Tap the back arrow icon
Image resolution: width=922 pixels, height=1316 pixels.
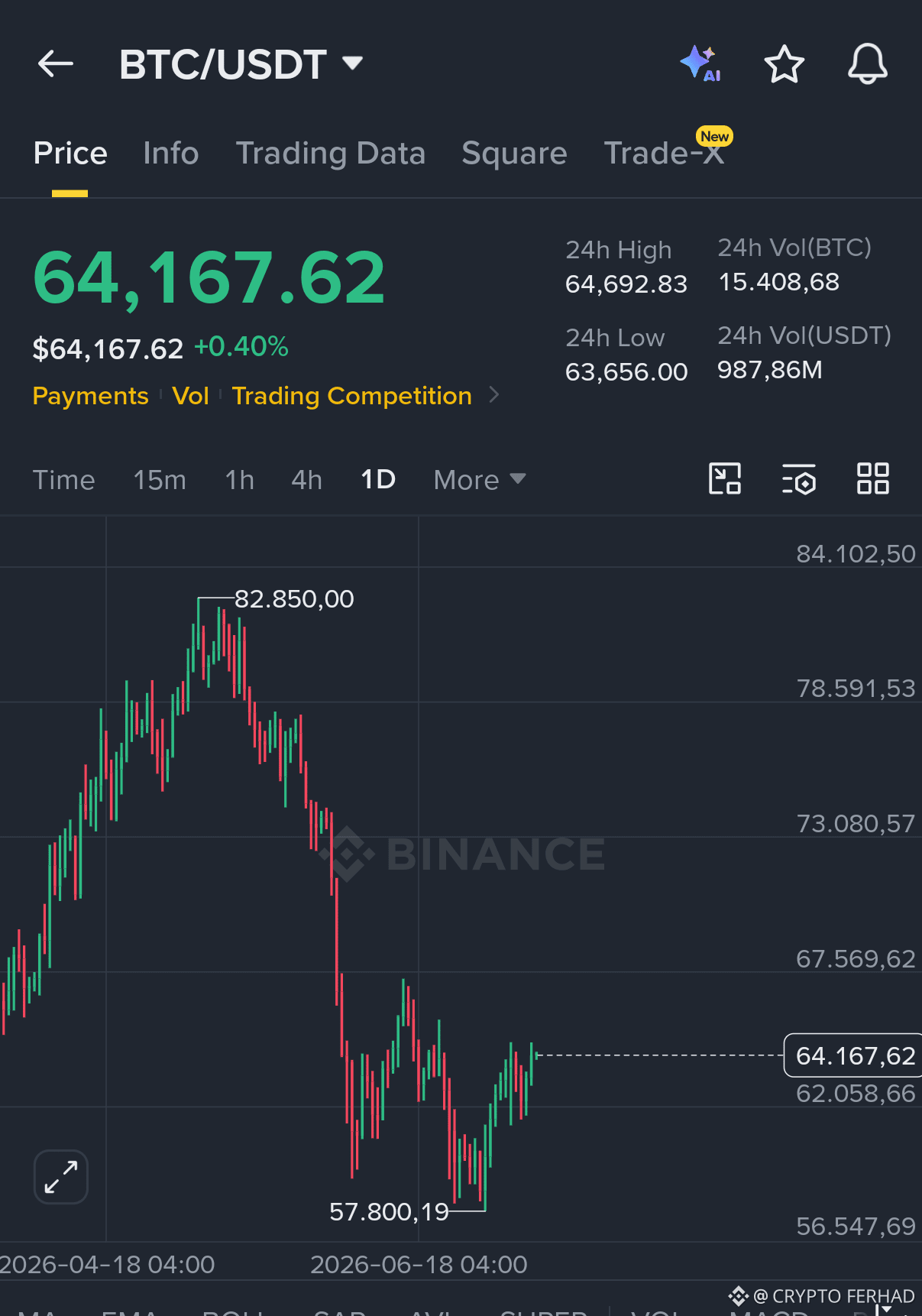pos(55,64)
